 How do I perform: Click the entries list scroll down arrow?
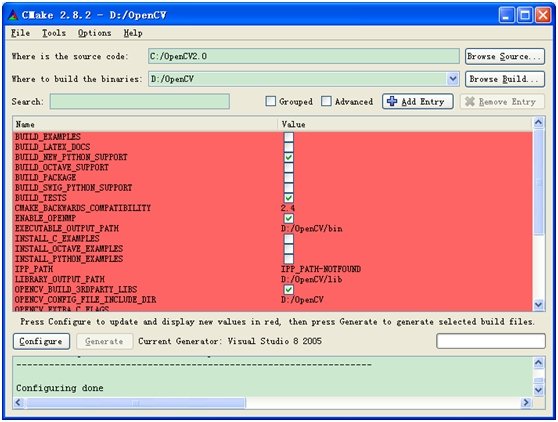[x=538, y=305]
